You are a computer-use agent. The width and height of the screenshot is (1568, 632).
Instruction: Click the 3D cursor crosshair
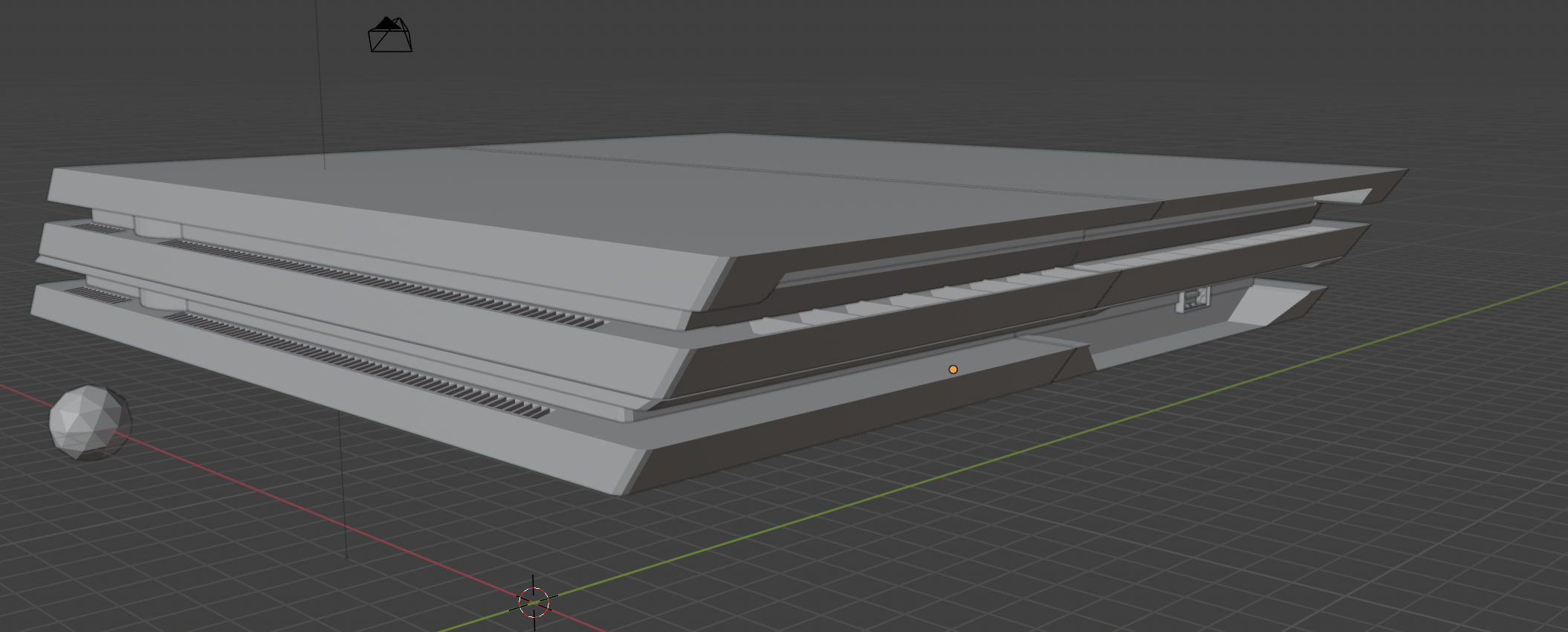(534, 602)
